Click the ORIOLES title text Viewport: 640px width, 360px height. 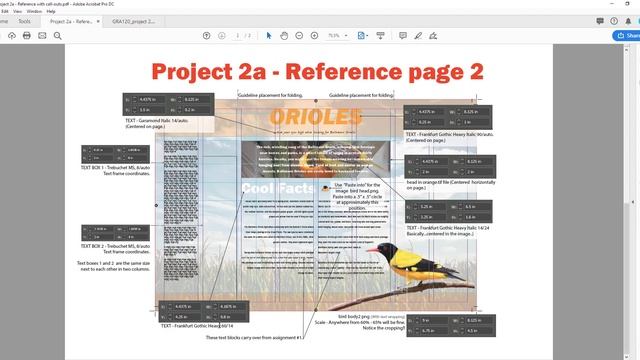316,117
